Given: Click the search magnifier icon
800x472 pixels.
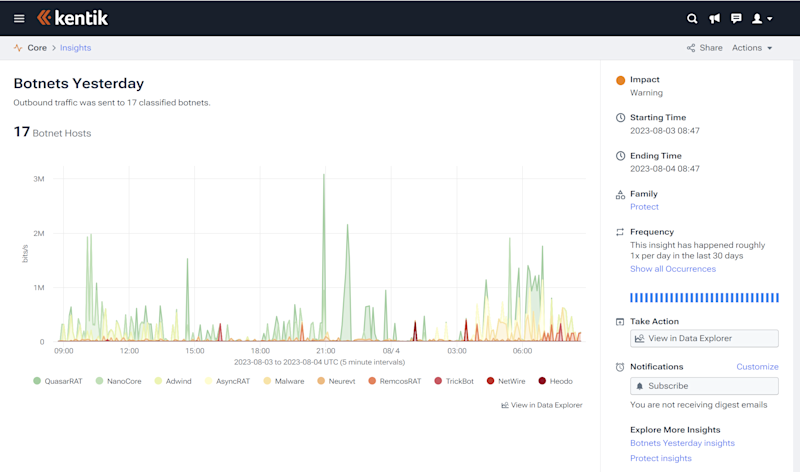Looking at the screenshot, I should pos(692,18).
